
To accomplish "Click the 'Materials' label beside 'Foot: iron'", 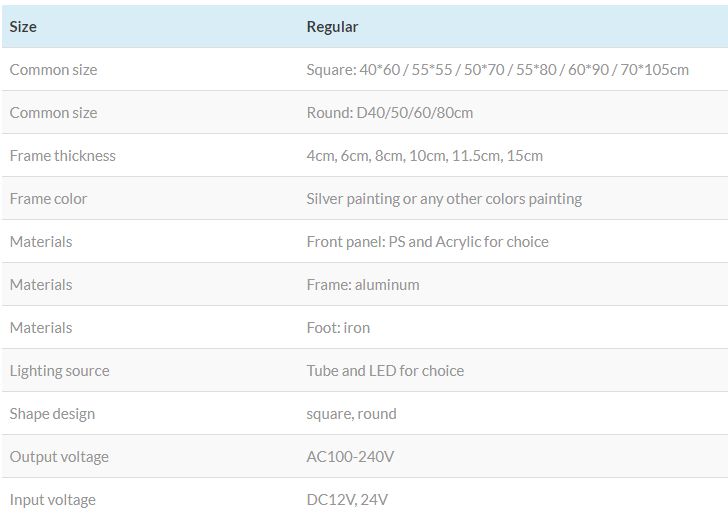I will click(41, 328).
